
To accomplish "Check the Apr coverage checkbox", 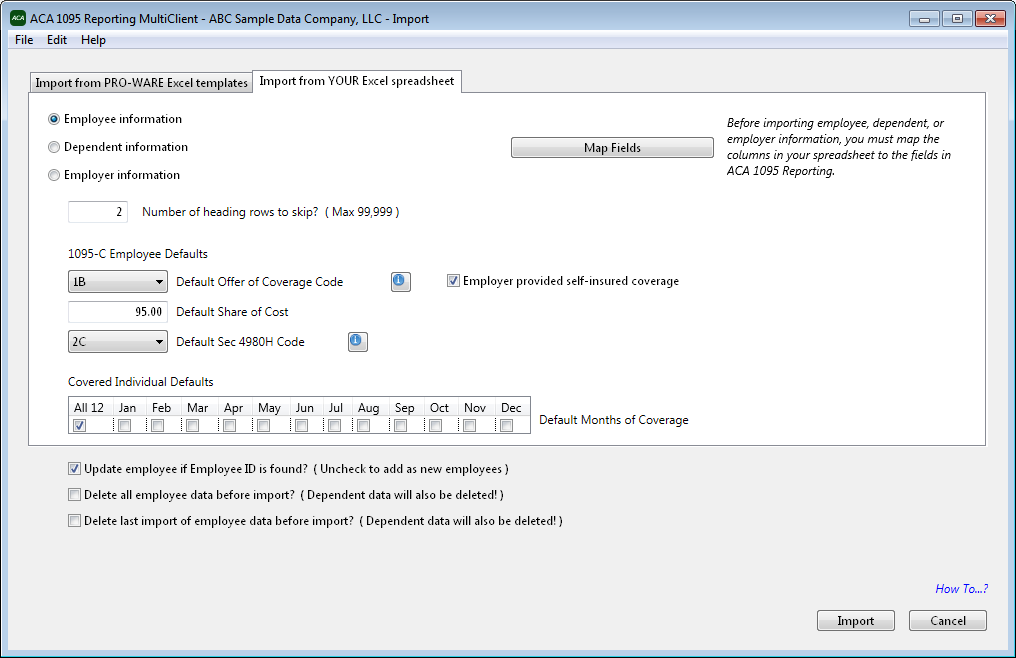I will pos(229,425).
